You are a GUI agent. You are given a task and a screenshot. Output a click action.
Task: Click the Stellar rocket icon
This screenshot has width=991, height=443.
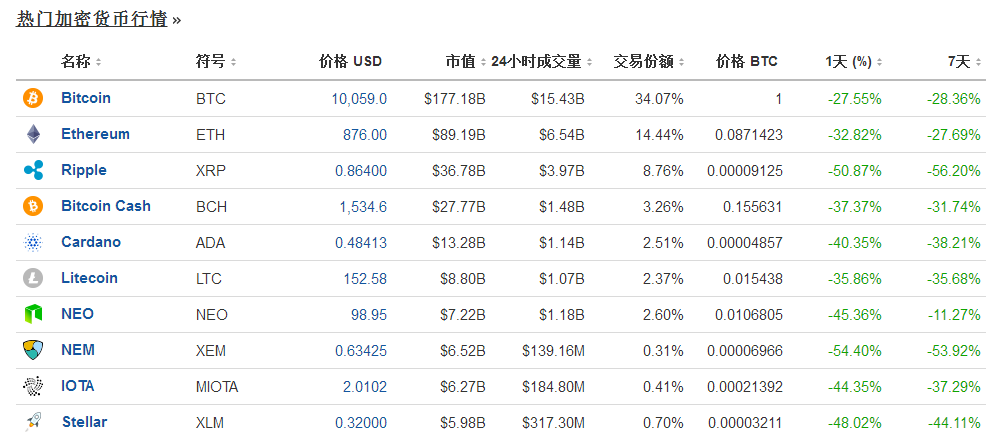(x=33, y=422)
